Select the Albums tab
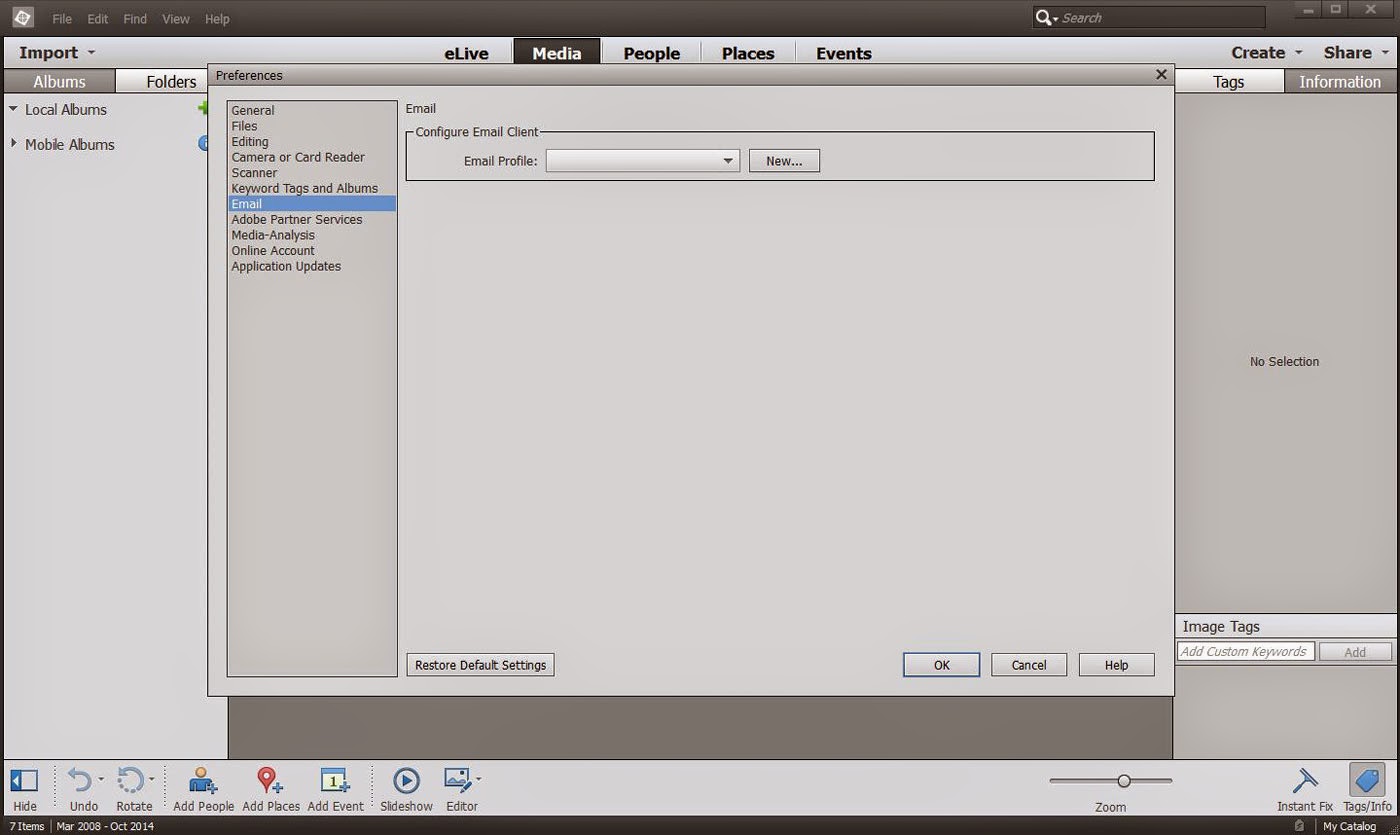 click(x=60, y=82)
